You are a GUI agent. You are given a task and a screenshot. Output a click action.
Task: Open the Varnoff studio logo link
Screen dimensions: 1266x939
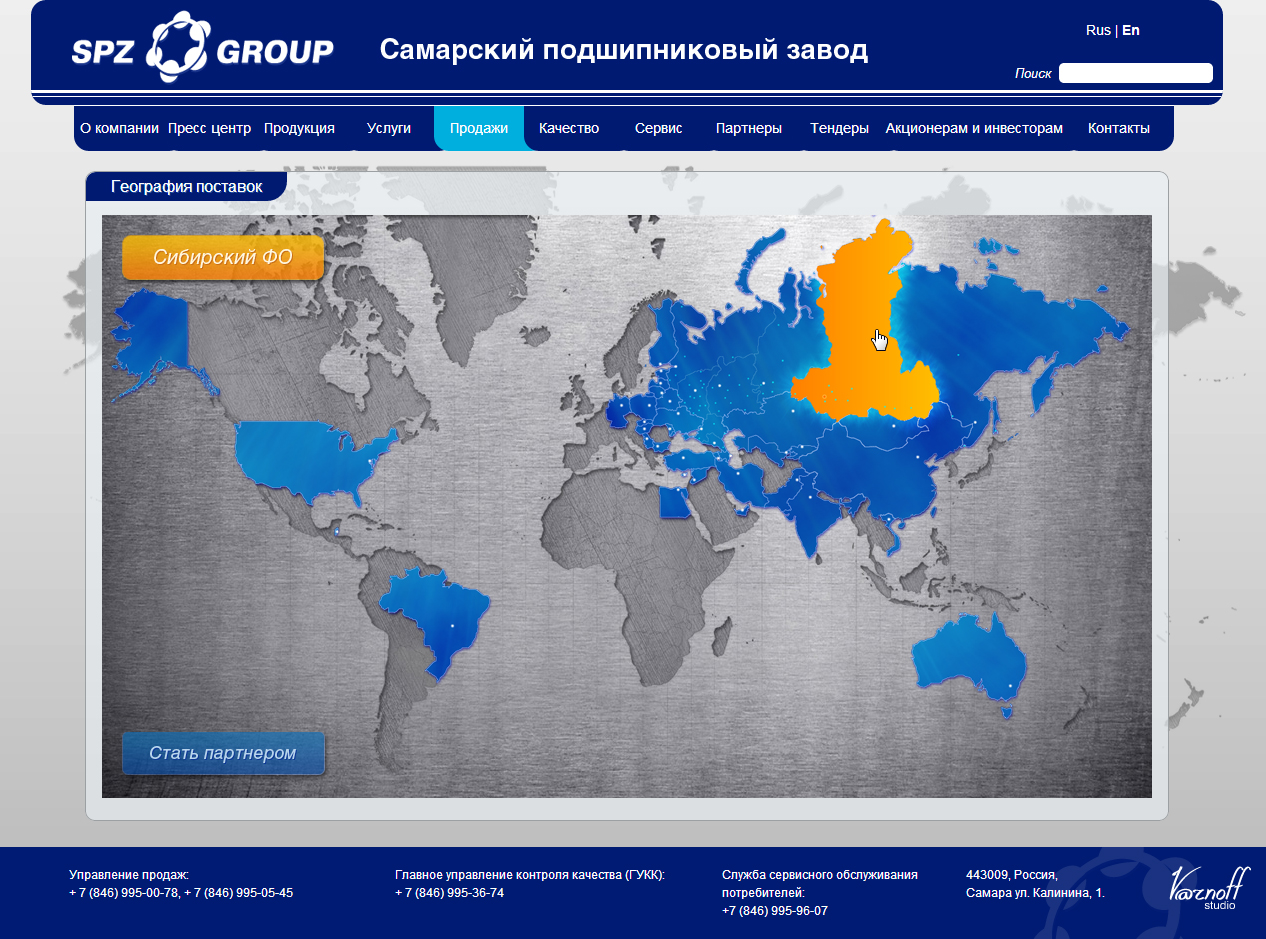pyautogui.click(x=1209, y=887)
